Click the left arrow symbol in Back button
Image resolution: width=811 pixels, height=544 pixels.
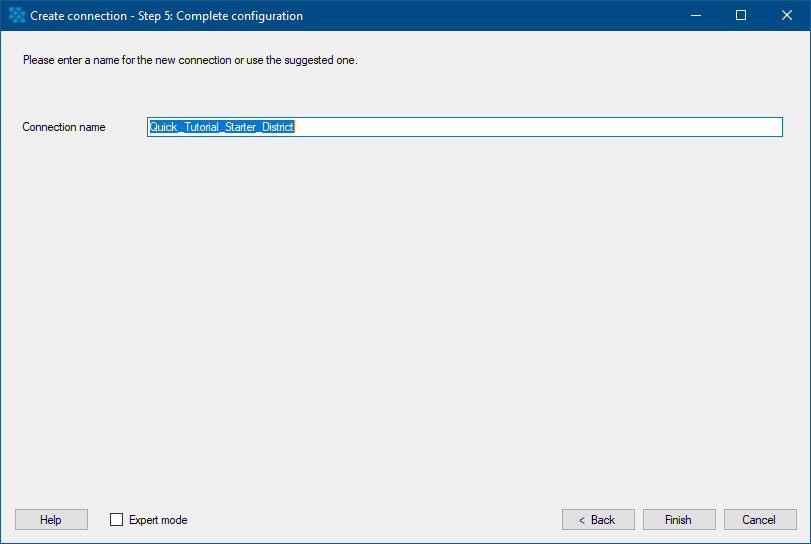pos(582,520)
